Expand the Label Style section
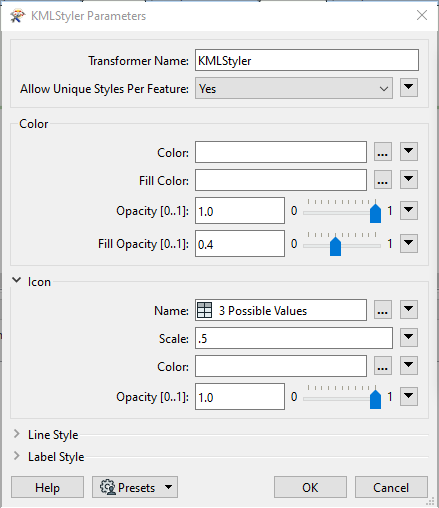The width and height of the screenshot is (439, 508). [x=16, y=456]
